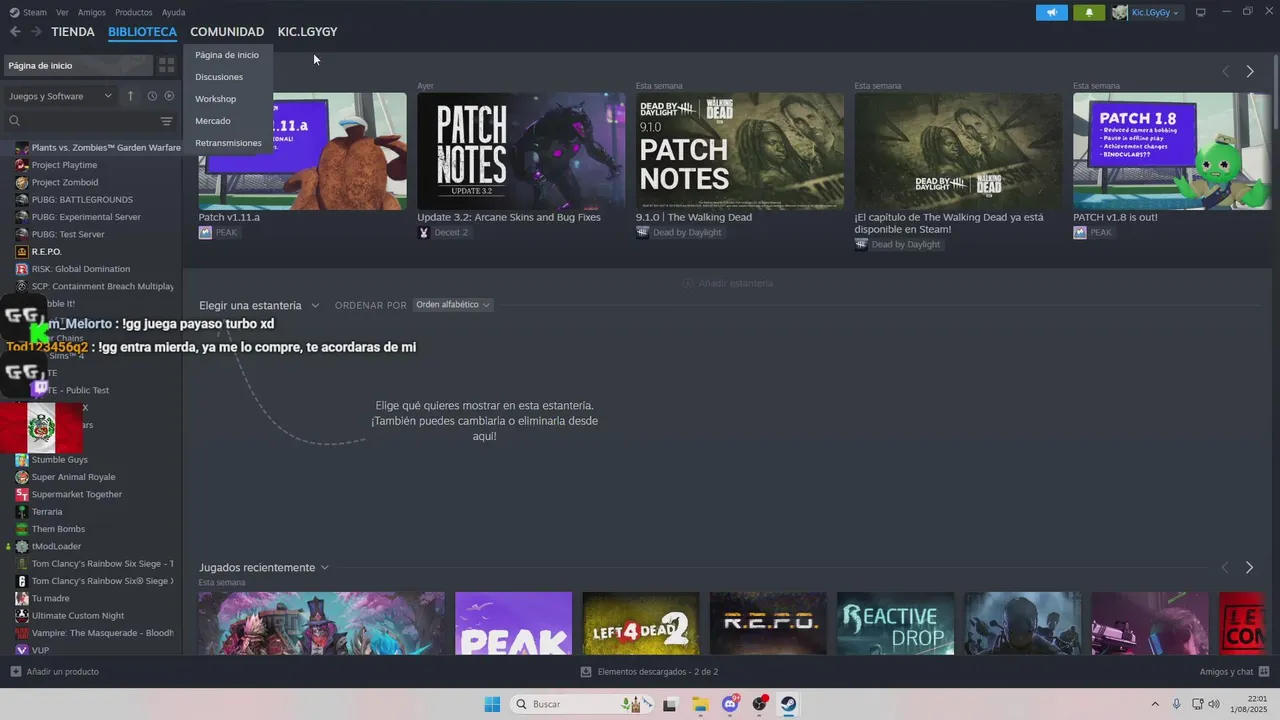The image size is (1280, 720).
Task: Click the library search magnifier icon
Action: (15, 121)
